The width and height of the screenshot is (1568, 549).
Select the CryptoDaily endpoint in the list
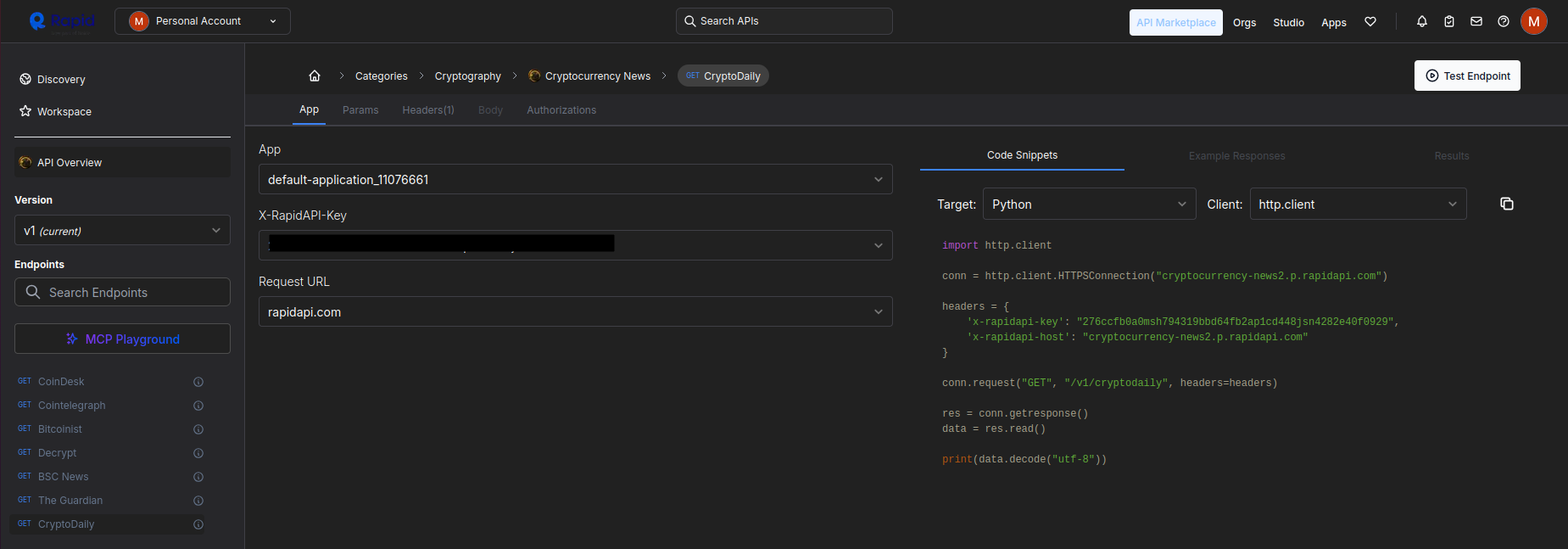(66, 524)
